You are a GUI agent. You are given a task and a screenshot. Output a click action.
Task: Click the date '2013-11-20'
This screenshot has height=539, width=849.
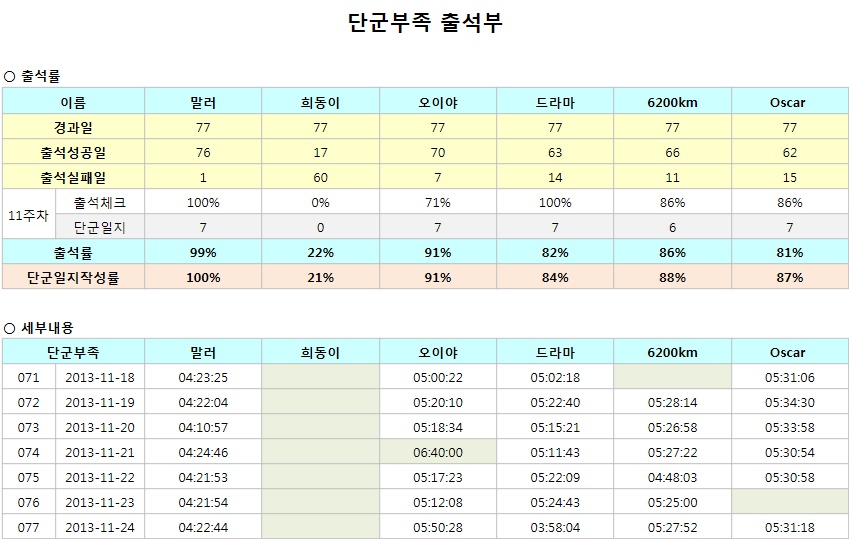click(100, 427)
